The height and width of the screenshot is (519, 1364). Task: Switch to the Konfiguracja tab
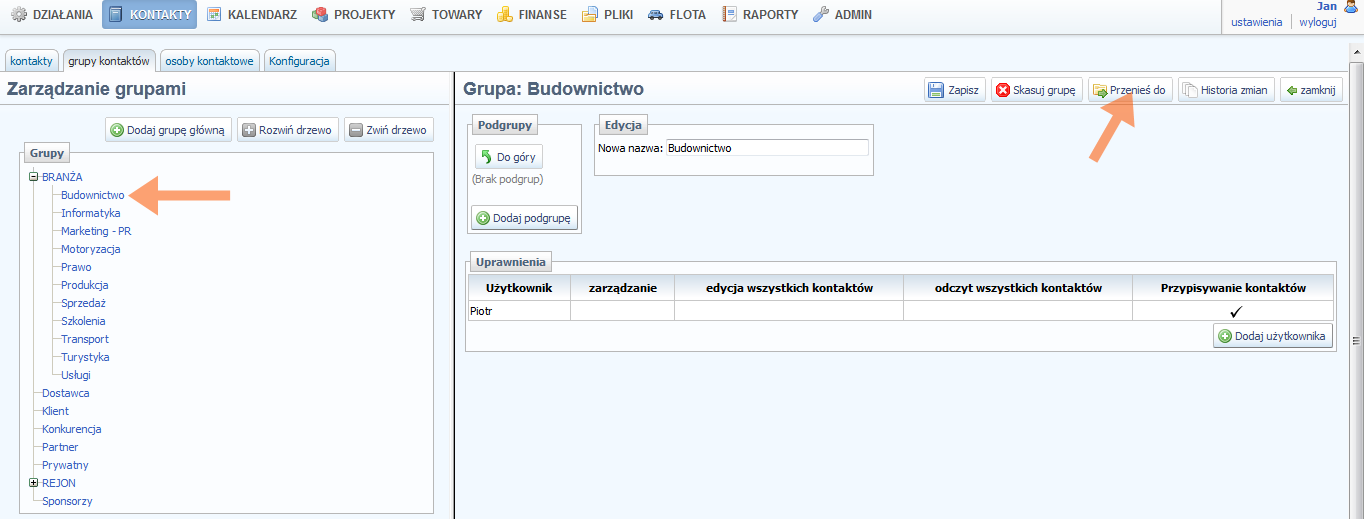(299, 61)
